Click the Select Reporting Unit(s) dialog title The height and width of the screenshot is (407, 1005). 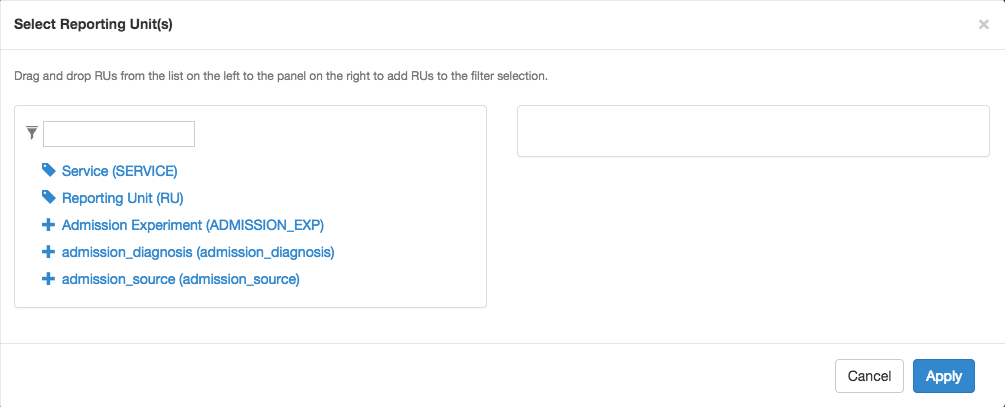click(93, 25)
